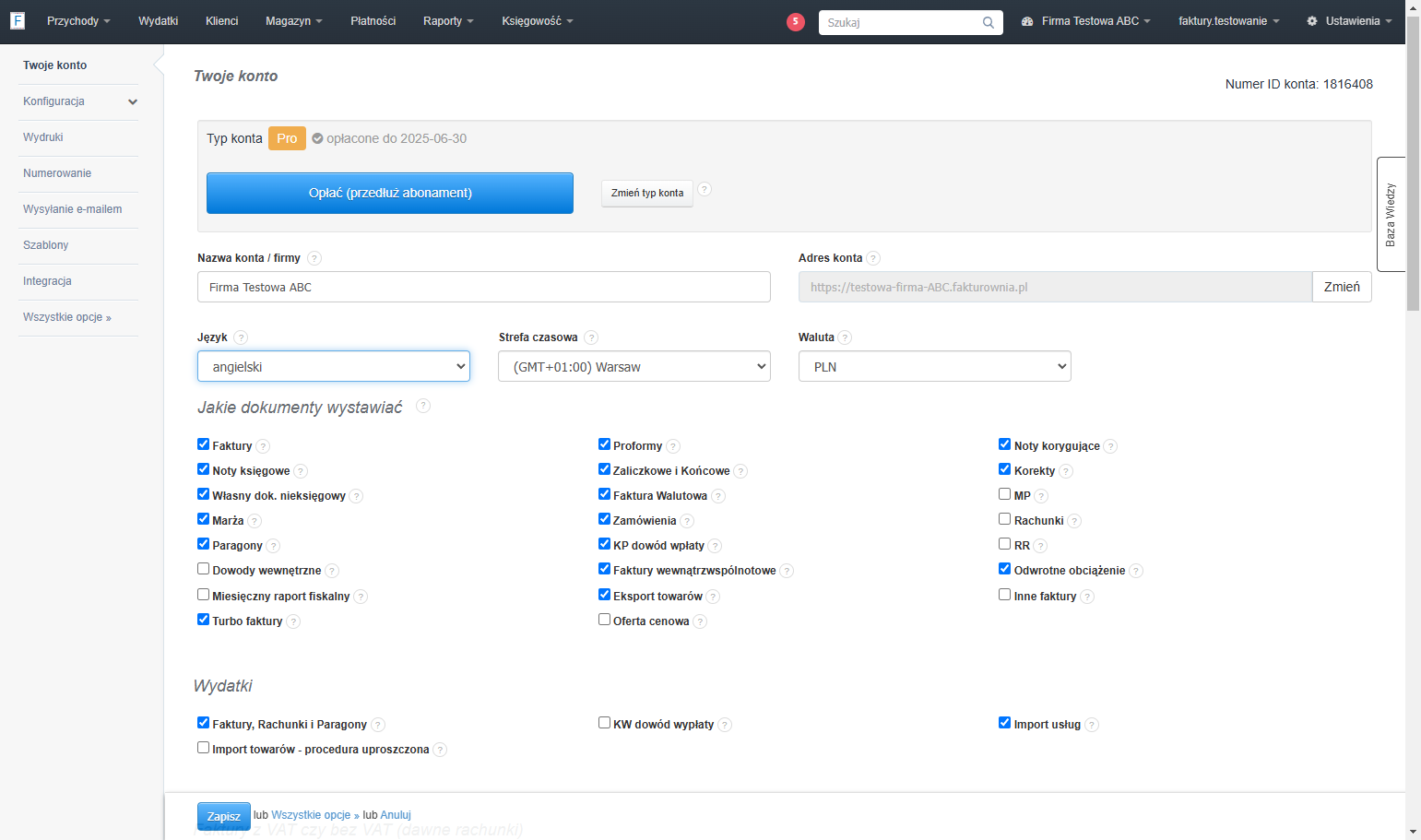Click help icon next to Oferta cenowa
Image resolution: width=1421 pixels, height=840 pixels.
click(700, 621)
